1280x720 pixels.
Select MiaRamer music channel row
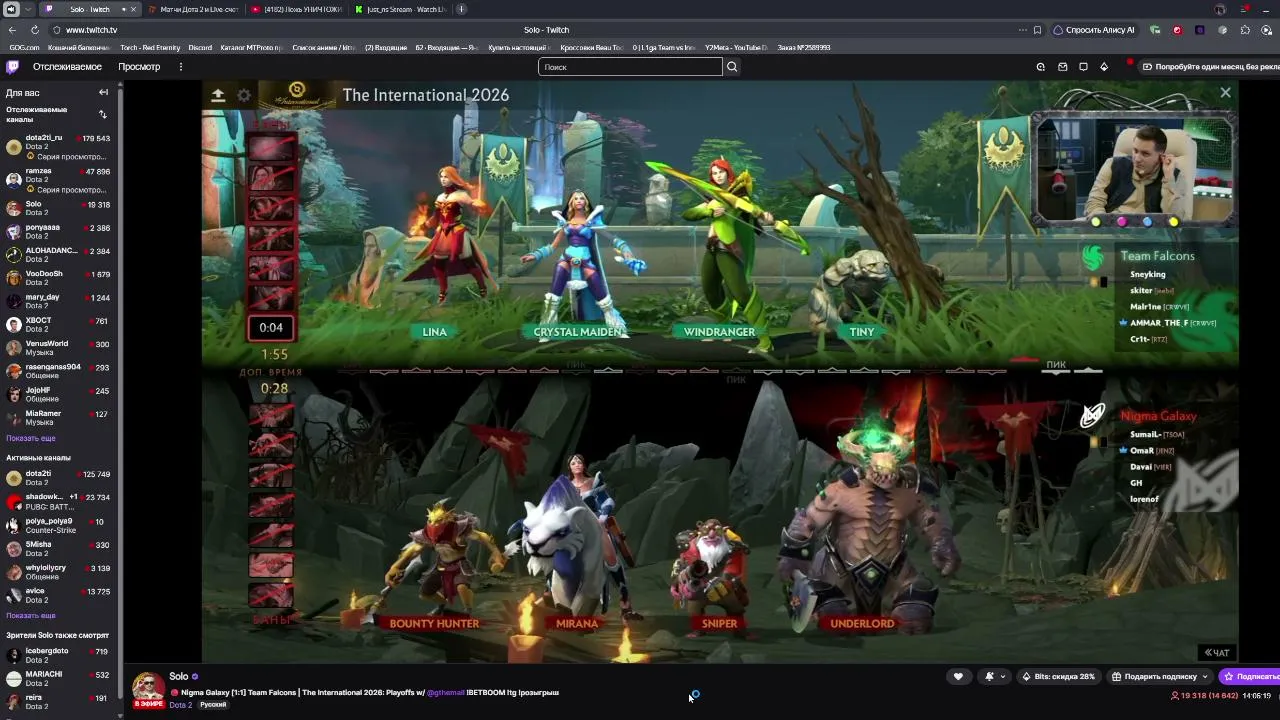(58, 417)
